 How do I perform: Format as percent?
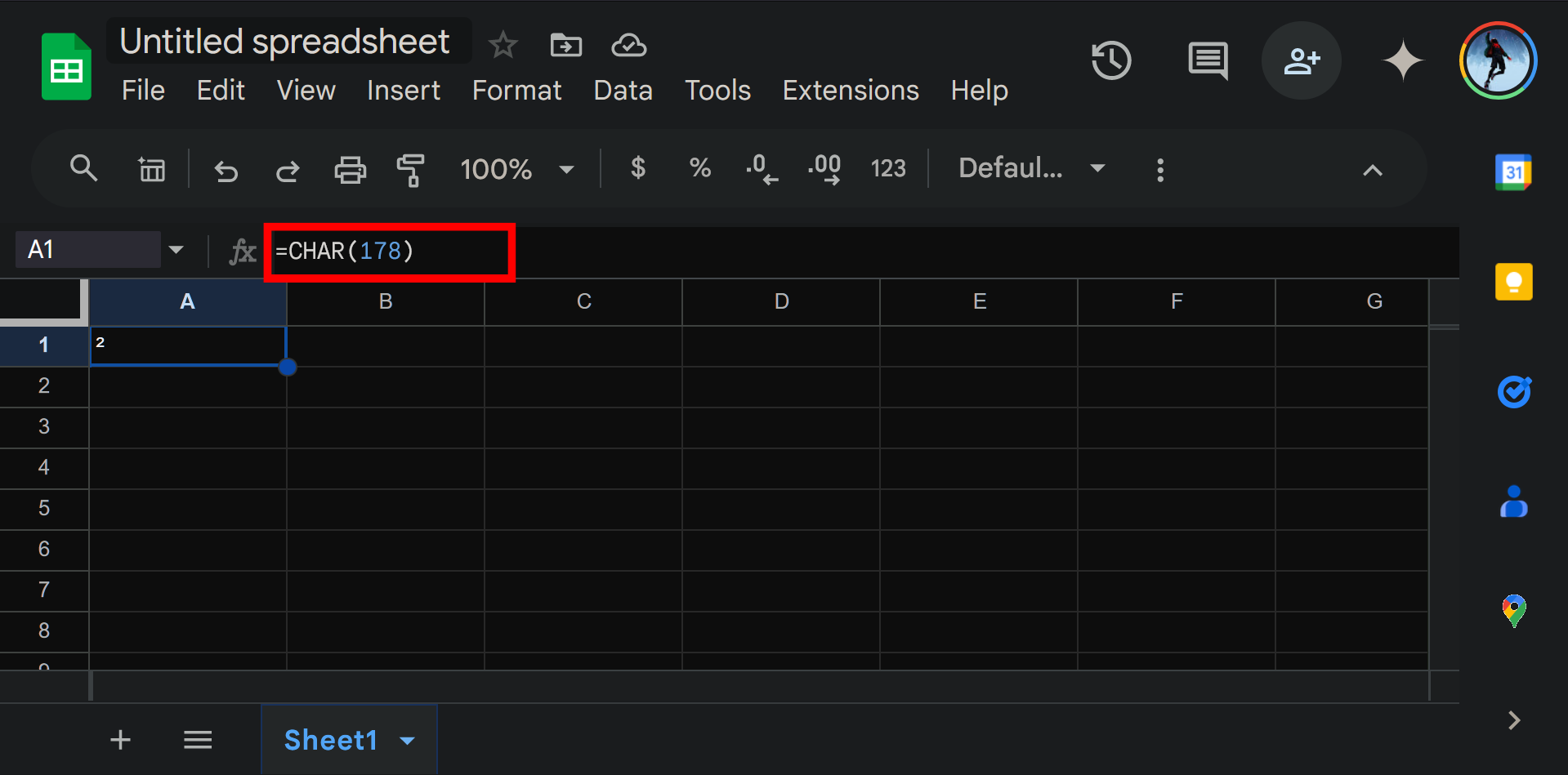699,168
